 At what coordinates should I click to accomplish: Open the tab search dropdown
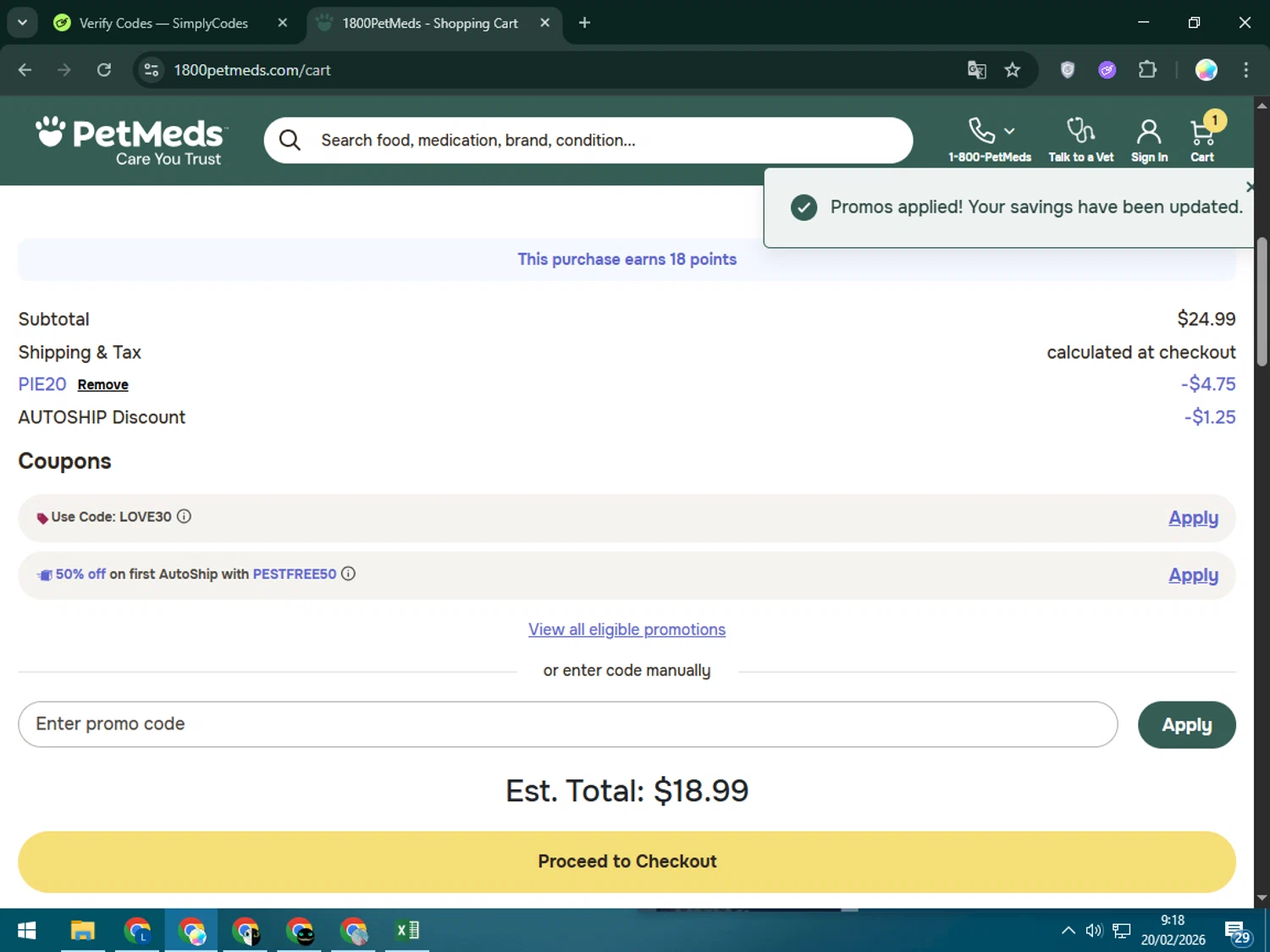click(x=23, y=23)
